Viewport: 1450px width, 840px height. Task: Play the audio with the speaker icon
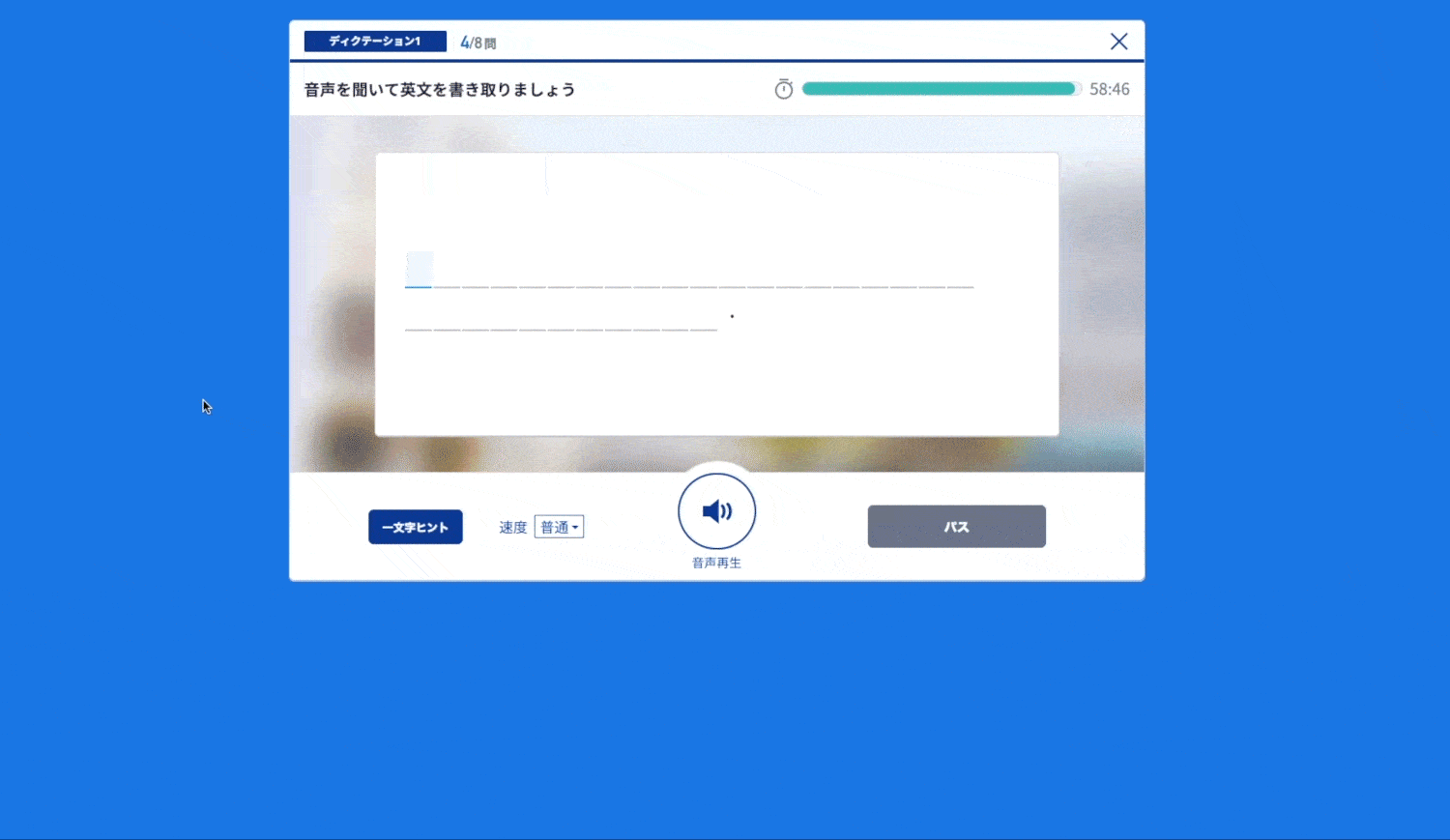tap(716, 511)
